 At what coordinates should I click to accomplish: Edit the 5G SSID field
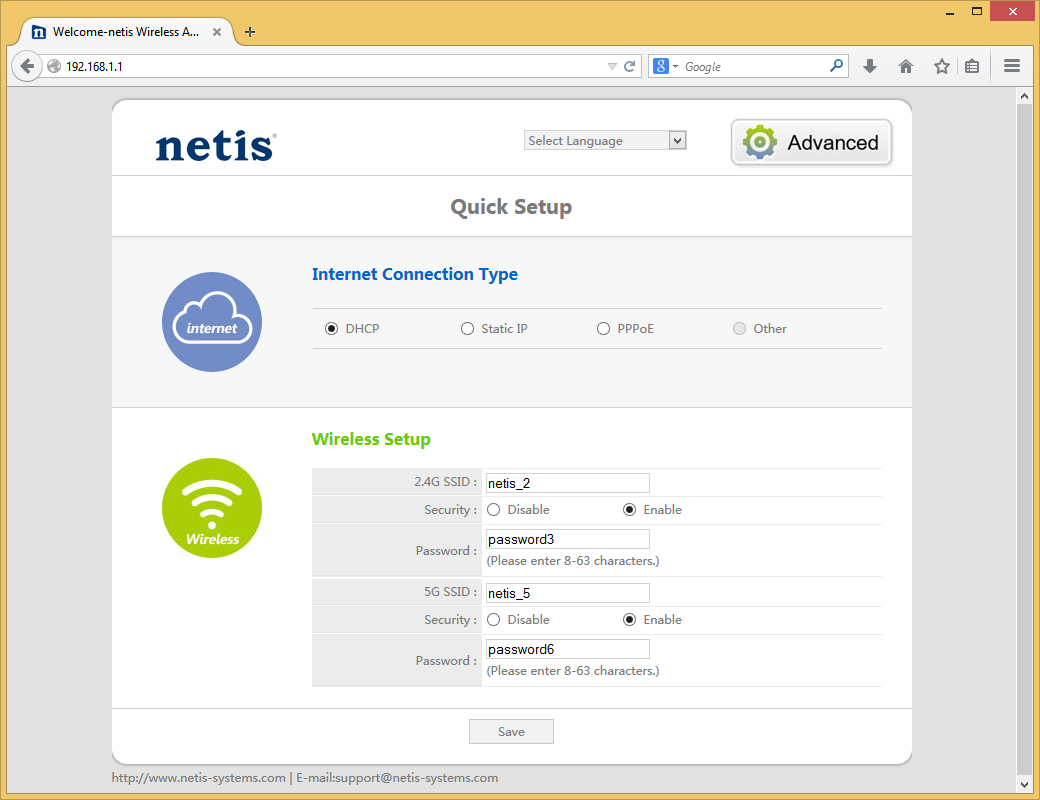click(568, 593)
